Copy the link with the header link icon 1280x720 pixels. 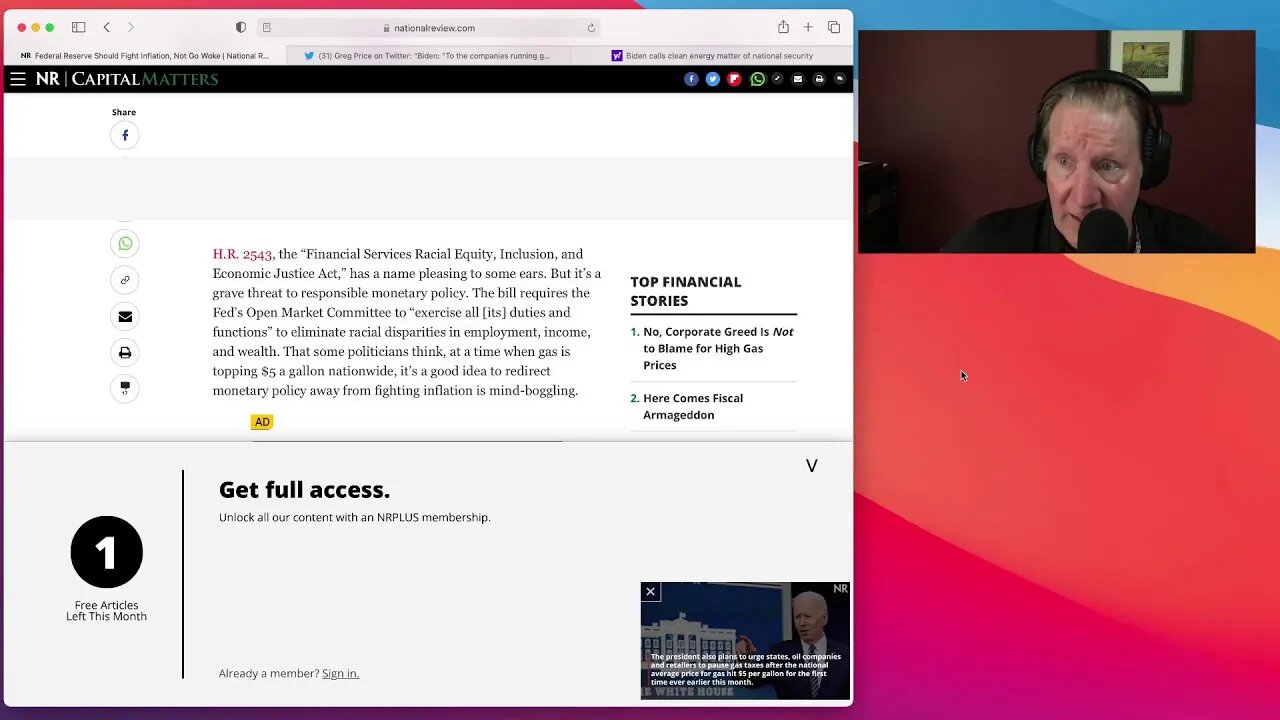[777, 79]
